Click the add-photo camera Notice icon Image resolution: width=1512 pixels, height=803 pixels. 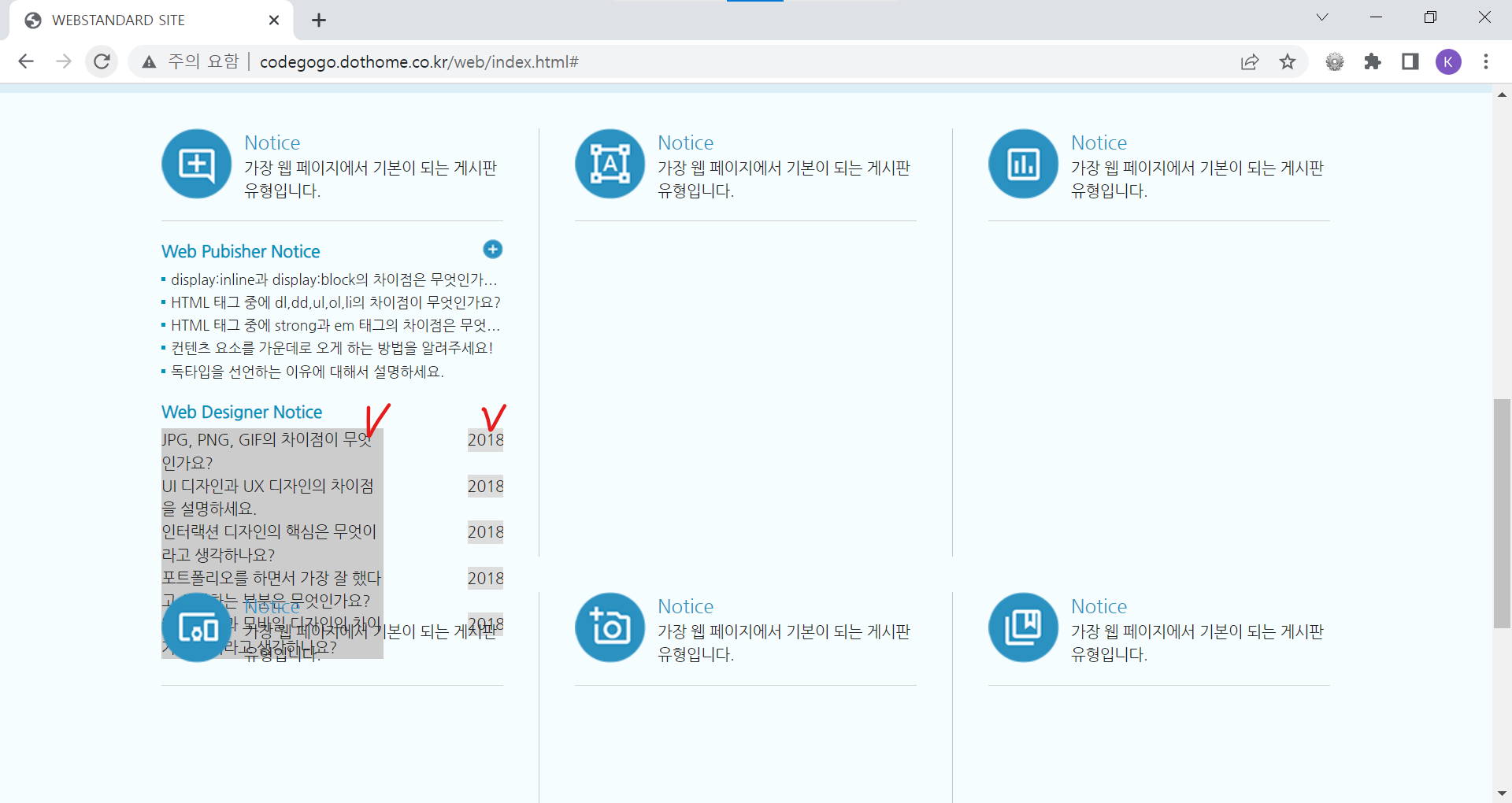click(610, 627)
